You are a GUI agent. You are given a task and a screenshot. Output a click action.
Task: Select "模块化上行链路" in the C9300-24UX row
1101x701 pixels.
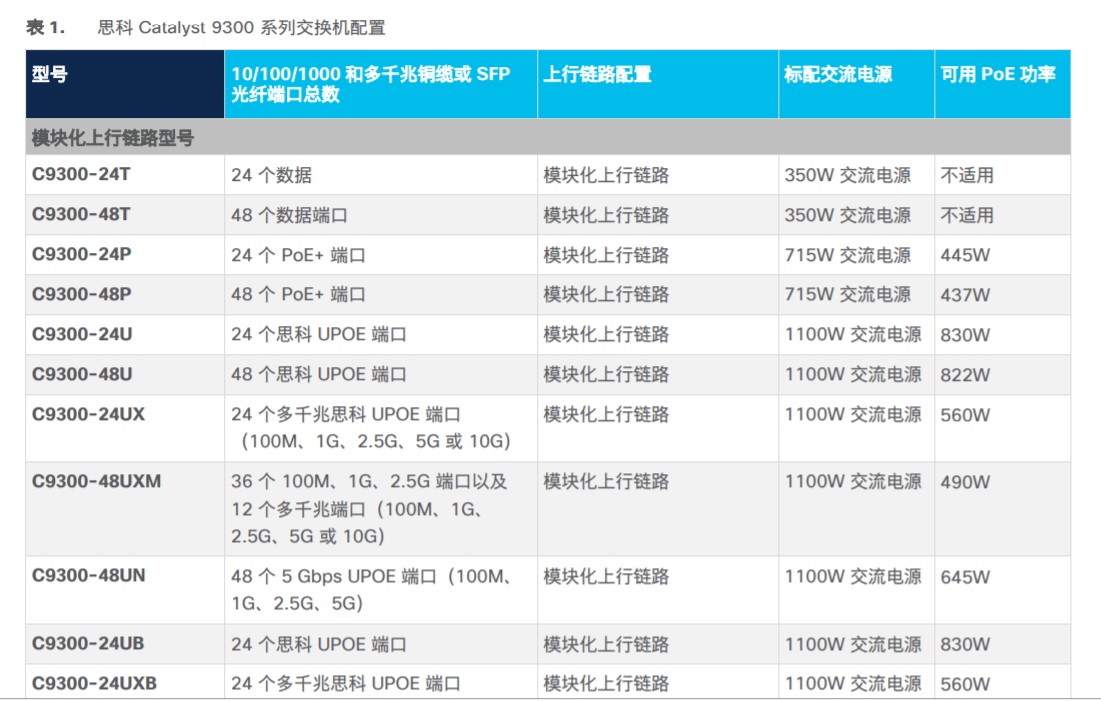[x=606, y=415]
